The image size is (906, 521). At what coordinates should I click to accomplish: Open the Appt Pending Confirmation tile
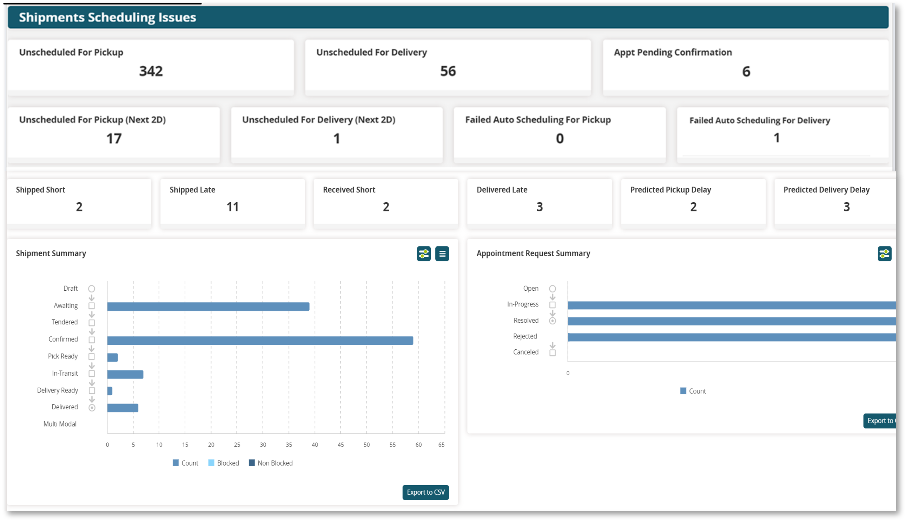pos(745,63)
